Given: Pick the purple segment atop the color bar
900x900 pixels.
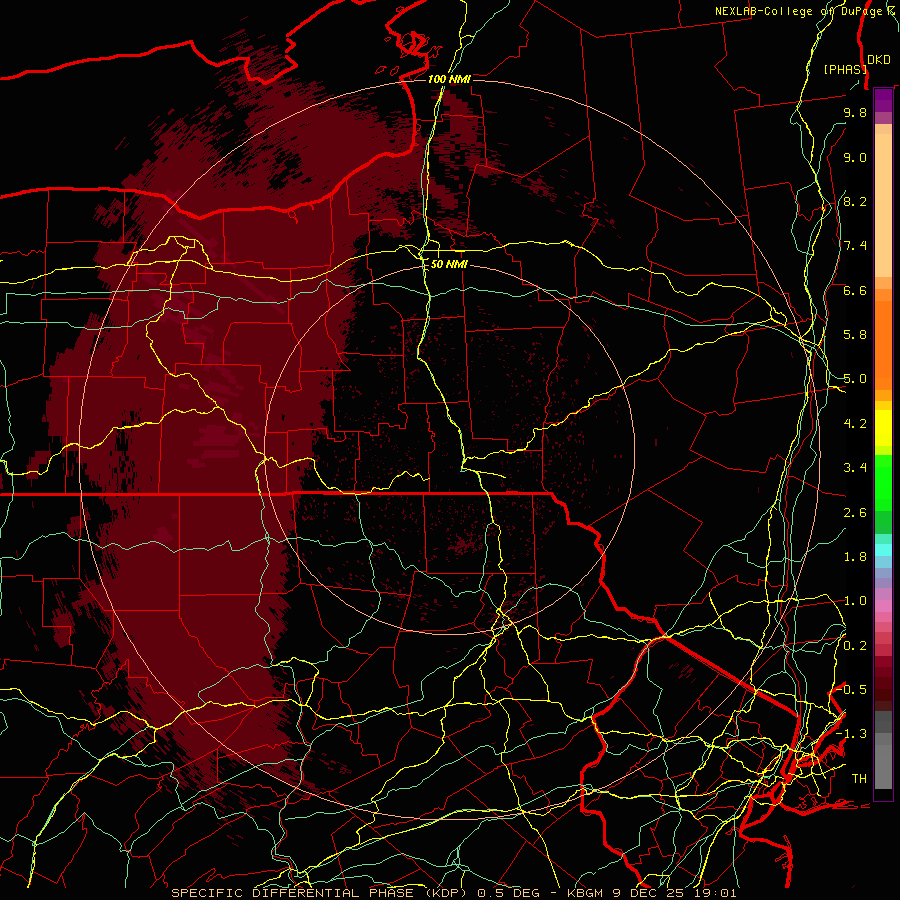Looking at the screenshot, I should coord(883,99).
